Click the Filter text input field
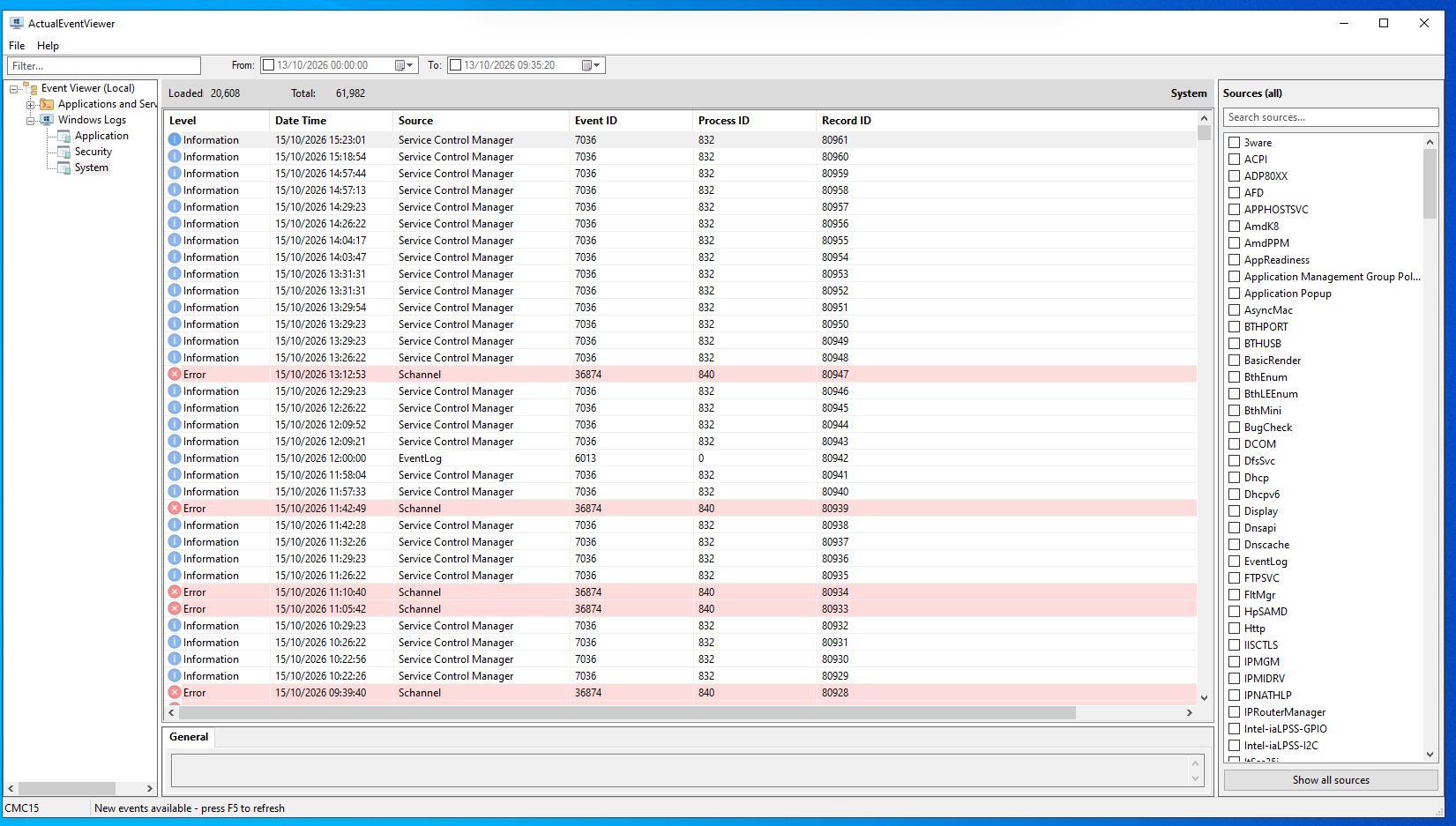The width and height of the screenshot is (1456, 826). pyautogui.click(x=104, y=65)
